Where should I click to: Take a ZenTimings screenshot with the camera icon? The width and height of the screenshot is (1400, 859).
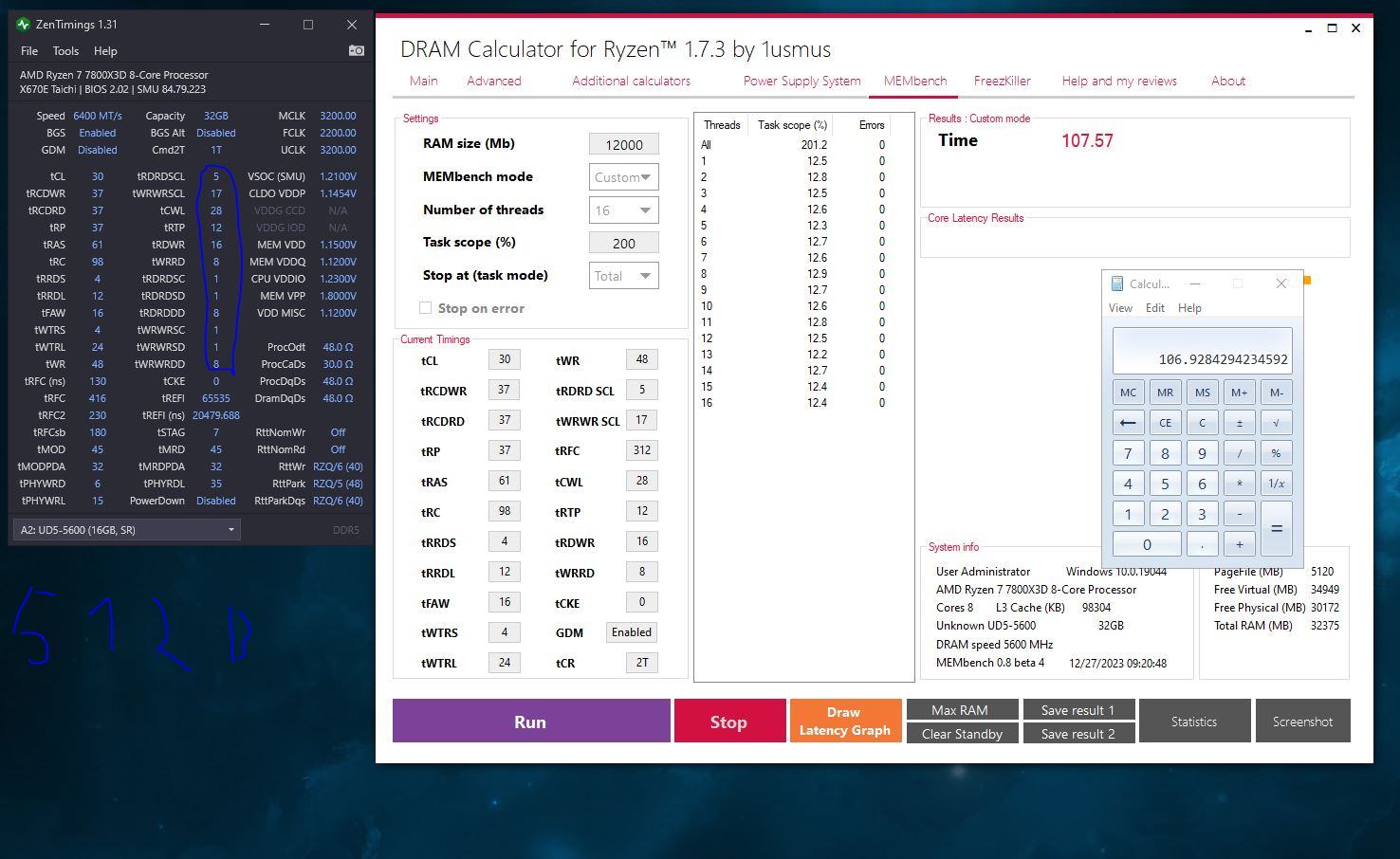[x=357, y=50]
